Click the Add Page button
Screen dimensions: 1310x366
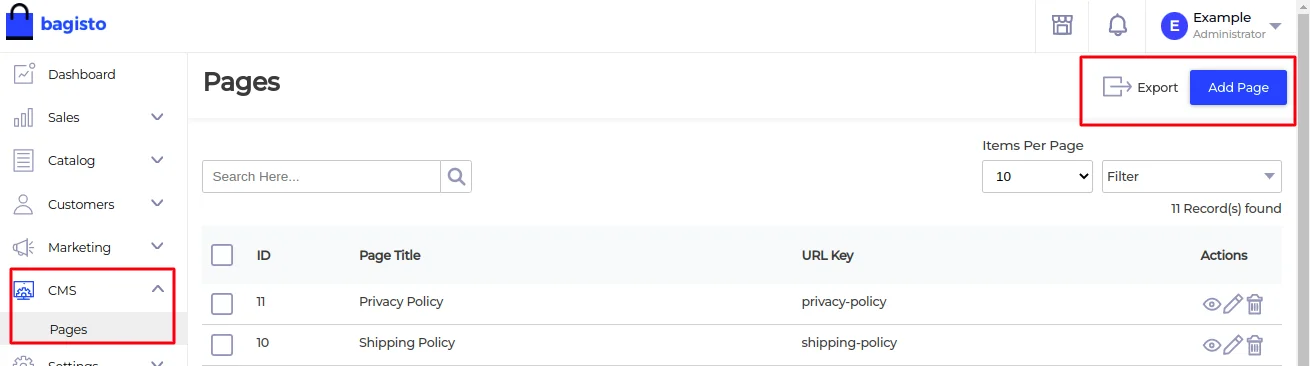(x=1238, y=87)
